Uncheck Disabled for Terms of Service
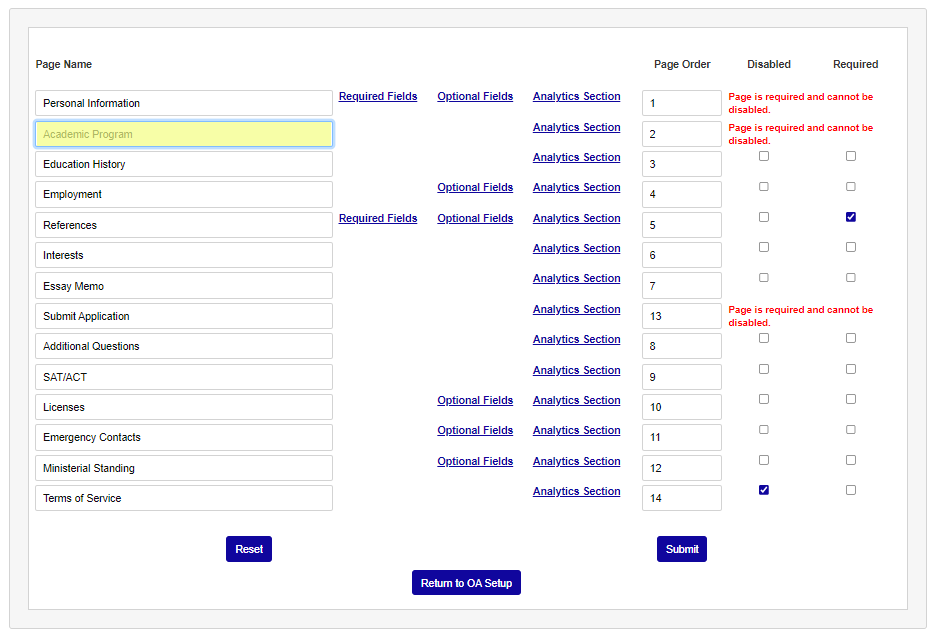The width and height of the screenshot is (936, 639). 764,489
